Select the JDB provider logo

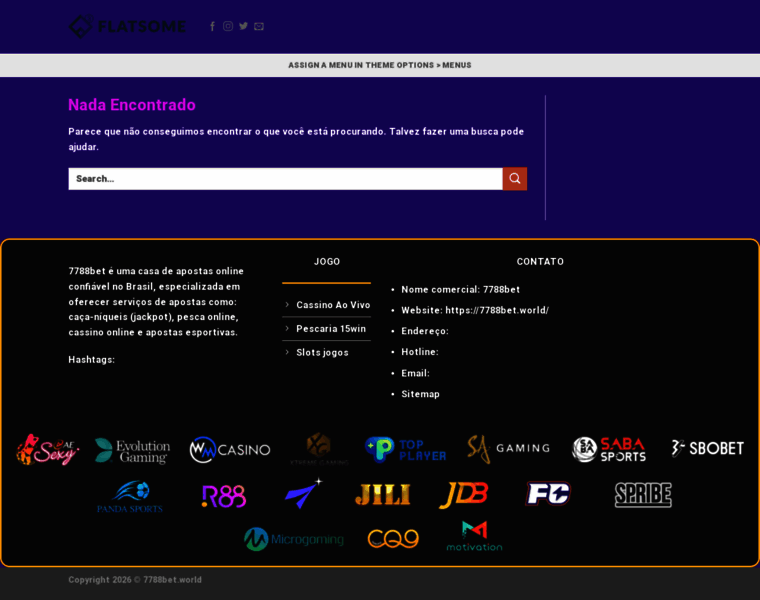click(x=464, y=495)
